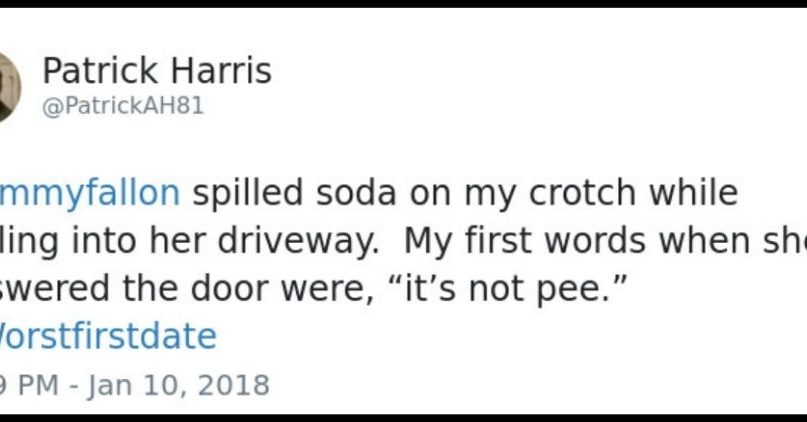This screenshot has width=807, height=422.
Task: Click the PM time in the timestamp
Action: point(39,385)
